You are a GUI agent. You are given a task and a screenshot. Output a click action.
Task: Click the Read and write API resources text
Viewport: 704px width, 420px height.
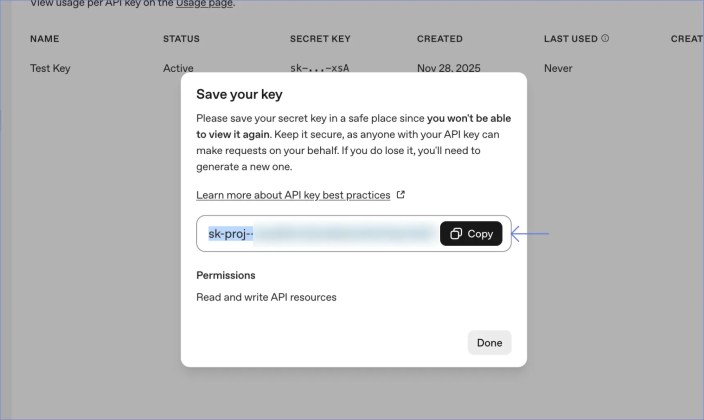pyautogui.click(x=266, y=297)
